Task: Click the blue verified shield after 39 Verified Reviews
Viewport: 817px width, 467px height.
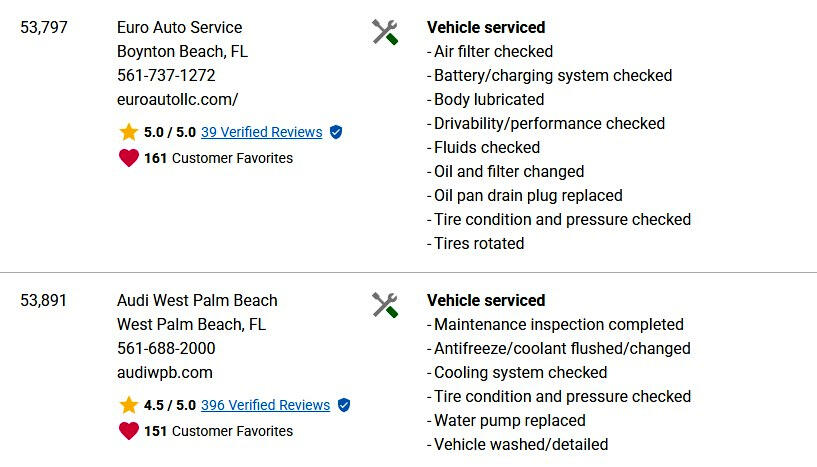Action: coord(336,132)
